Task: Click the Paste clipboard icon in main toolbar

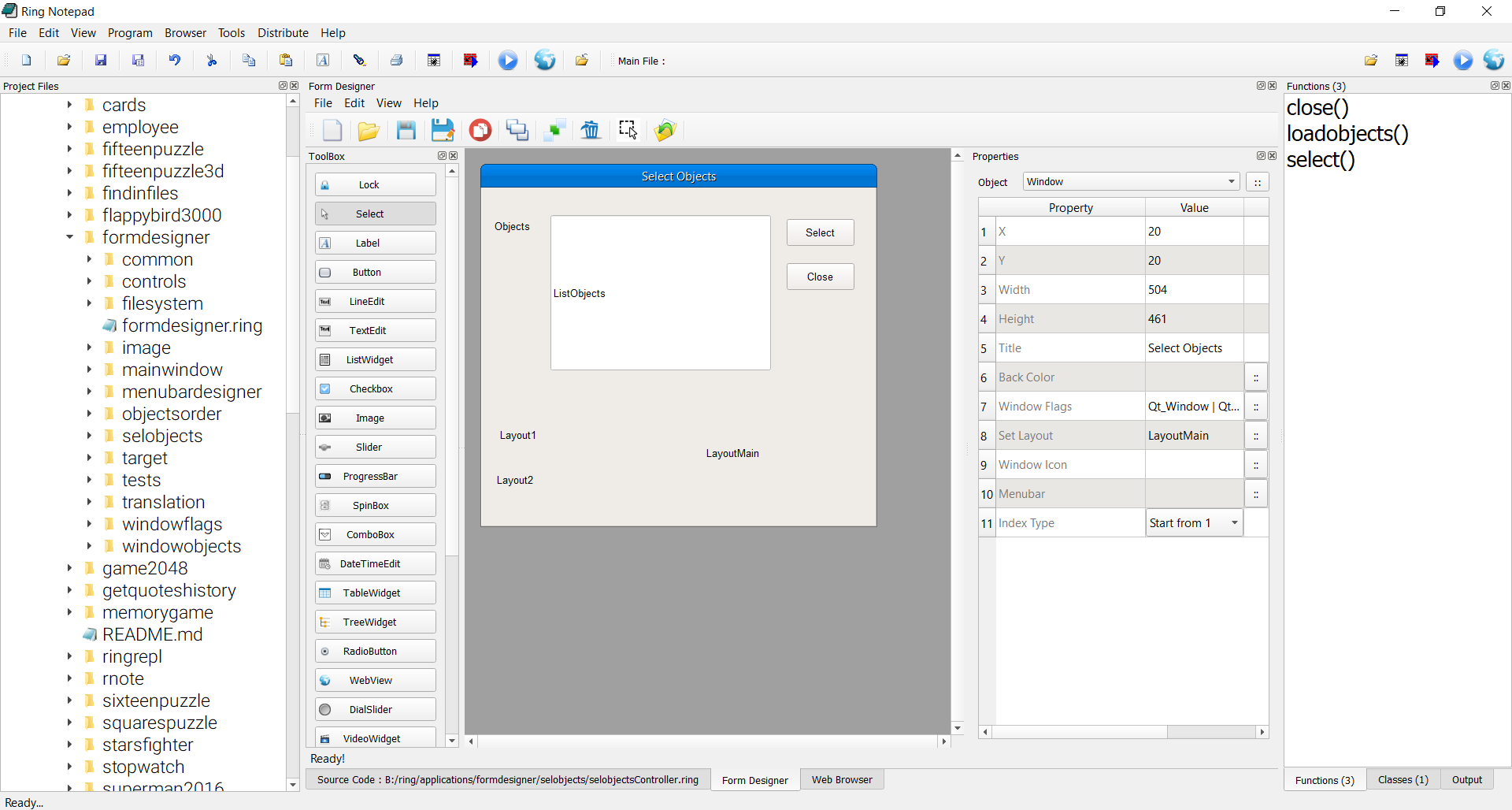Action: coord(286,61)
